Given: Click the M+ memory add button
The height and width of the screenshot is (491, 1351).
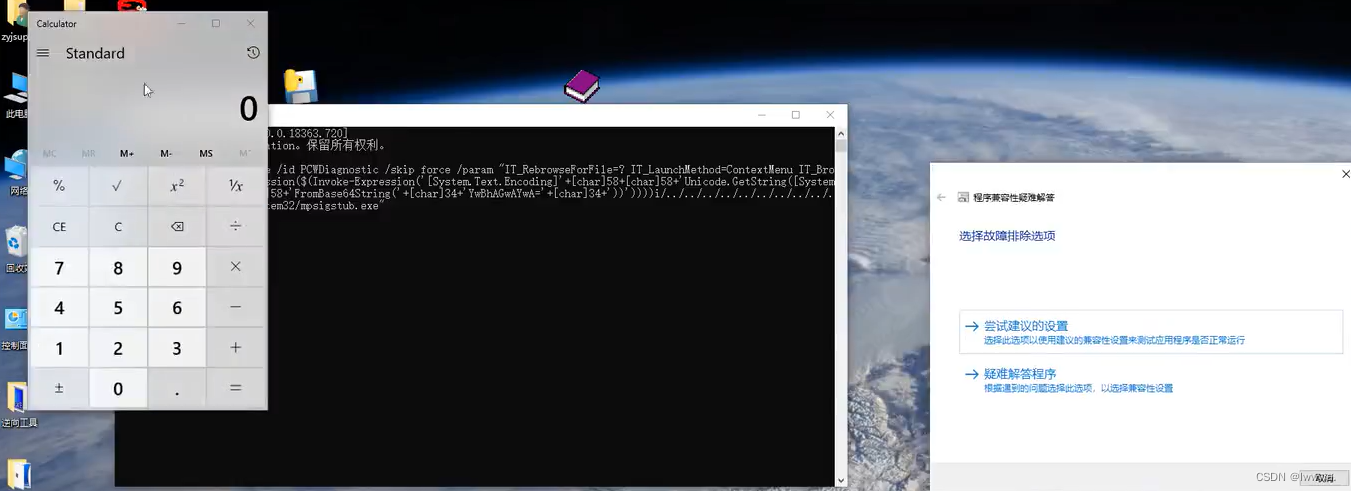Looking at the screenshot, I should point(127,153).
